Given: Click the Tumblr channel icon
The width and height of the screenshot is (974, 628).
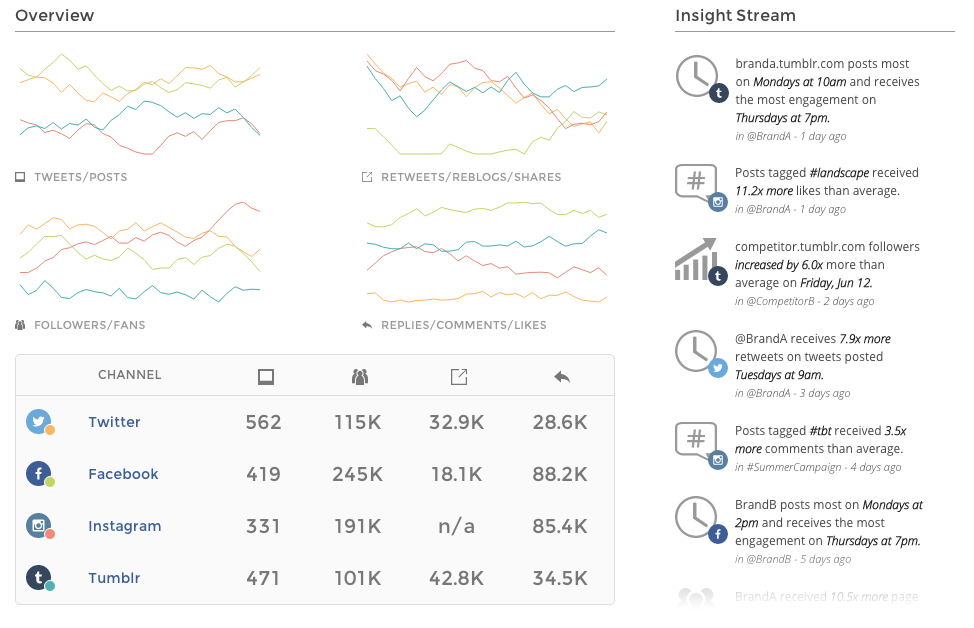Looking at the screenshot, I should pyautogui.click(x=39, y=578).
